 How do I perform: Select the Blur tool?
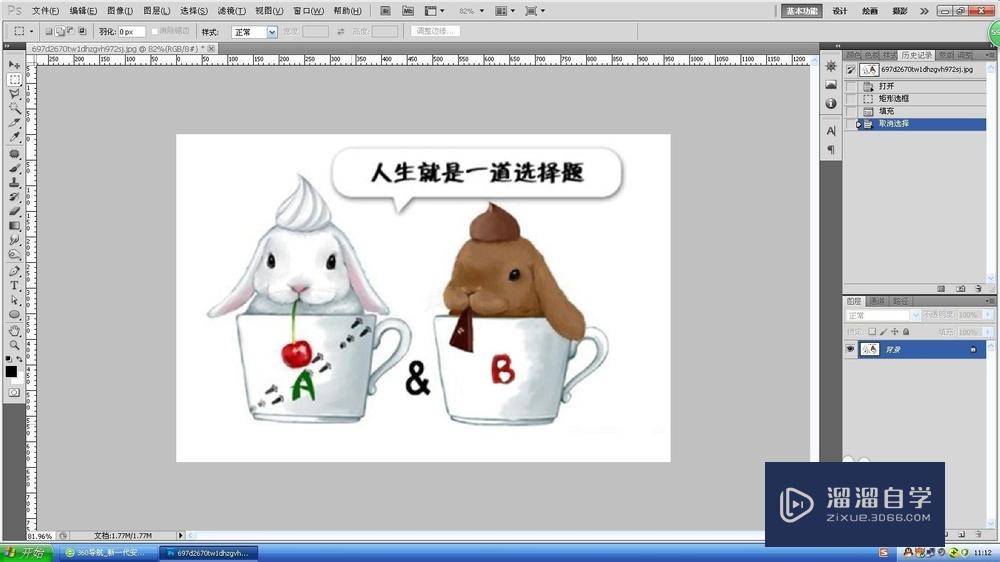14,239
